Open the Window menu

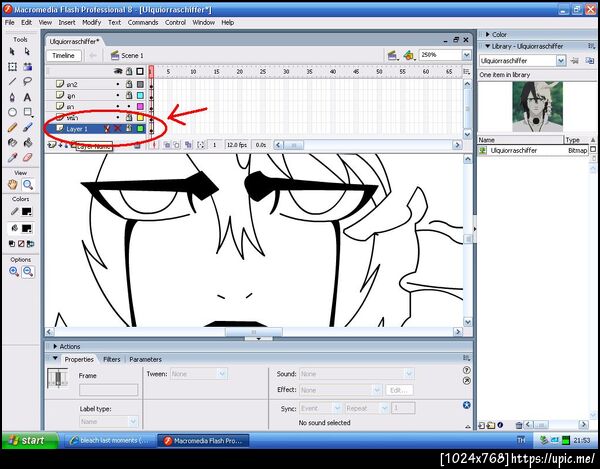[203, 23]
